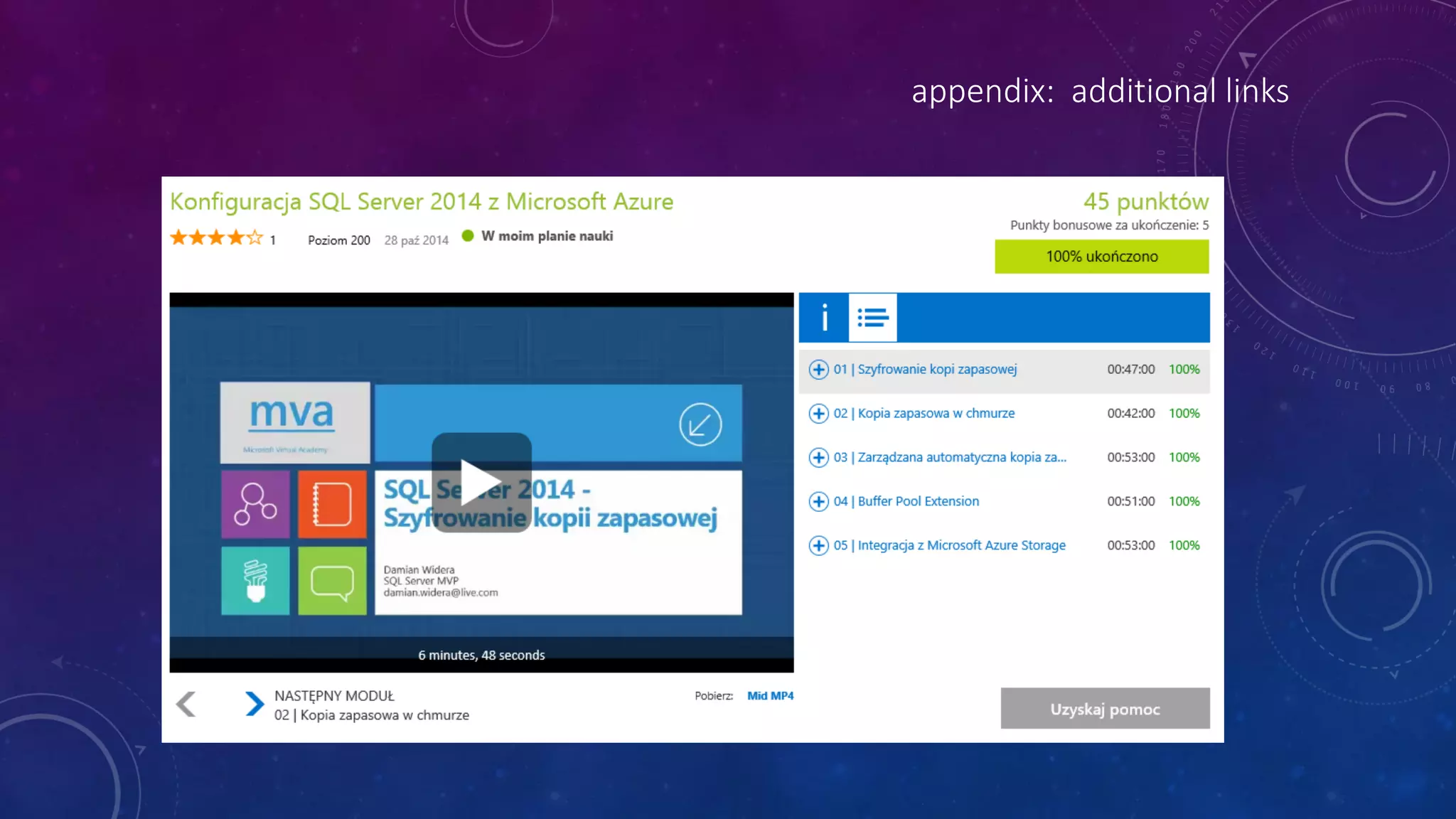The height and width of the screenshot is (819, 1456).
Task: Expand module 01 Szyfrowanie kopi zapasowej
Action: pos(818,370)
